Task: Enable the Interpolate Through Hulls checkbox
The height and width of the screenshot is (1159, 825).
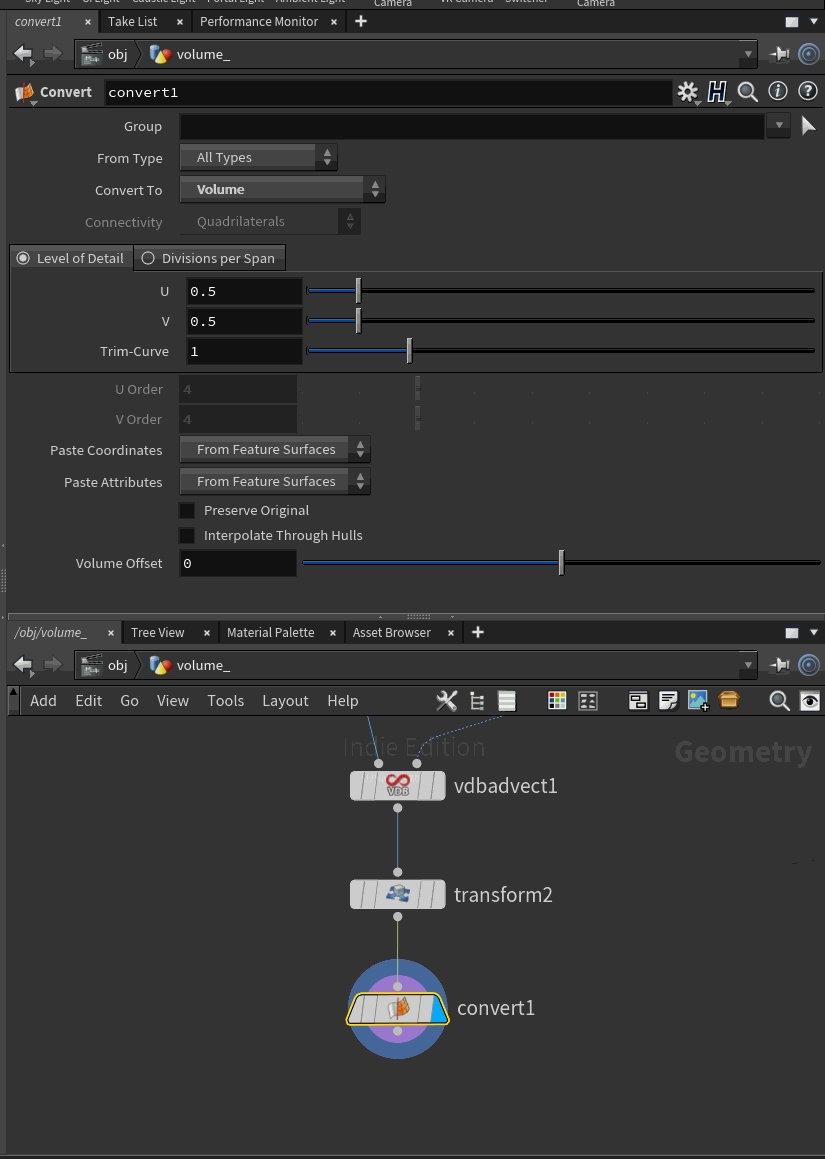Action: click(x=187, y=535)
